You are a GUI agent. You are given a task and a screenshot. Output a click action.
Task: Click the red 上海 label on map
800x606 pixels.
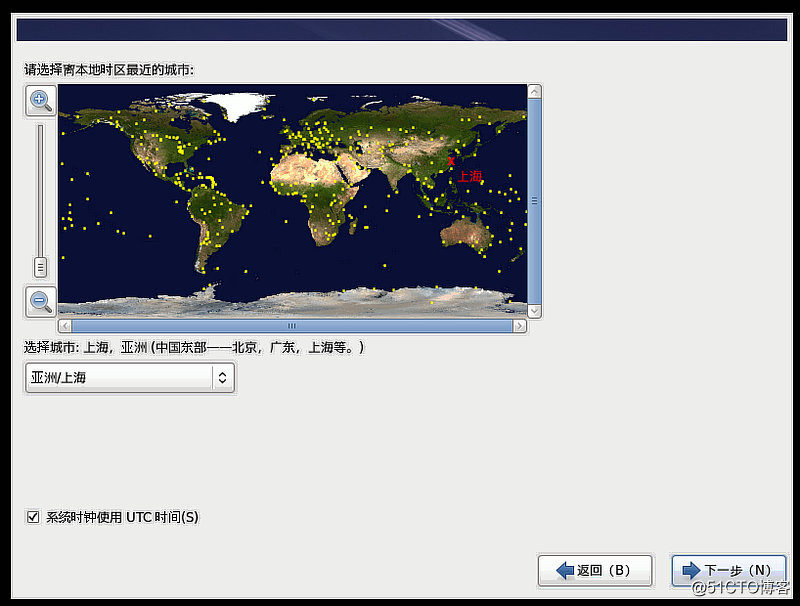tap(470, 176)
